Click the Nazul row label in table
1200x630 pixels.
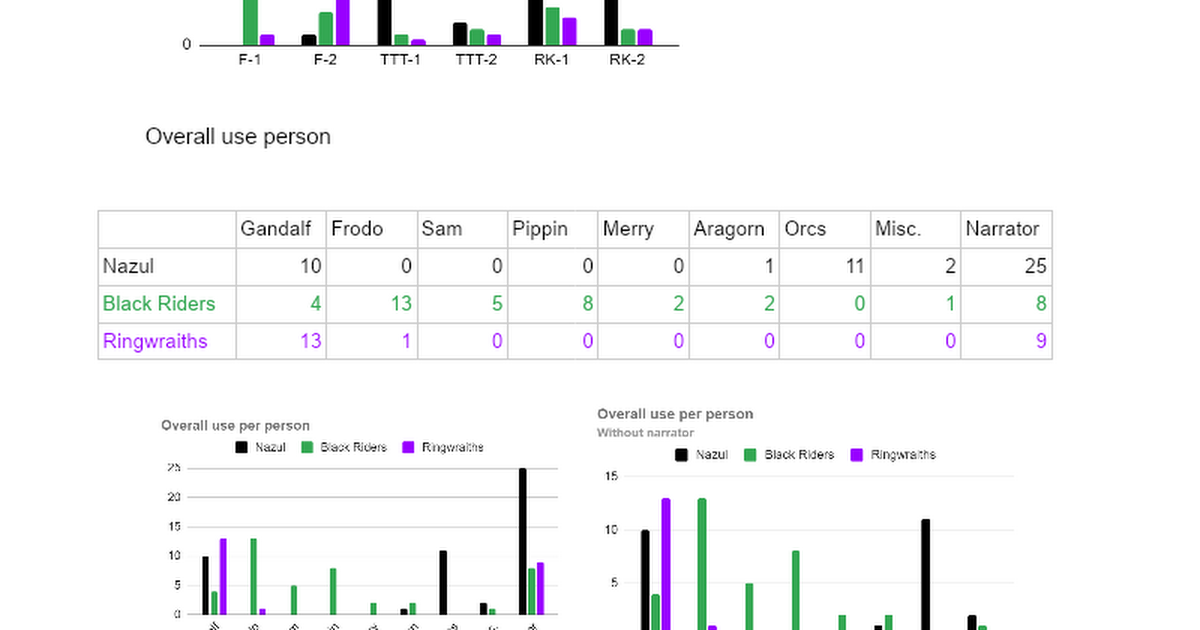click(128, 266)
